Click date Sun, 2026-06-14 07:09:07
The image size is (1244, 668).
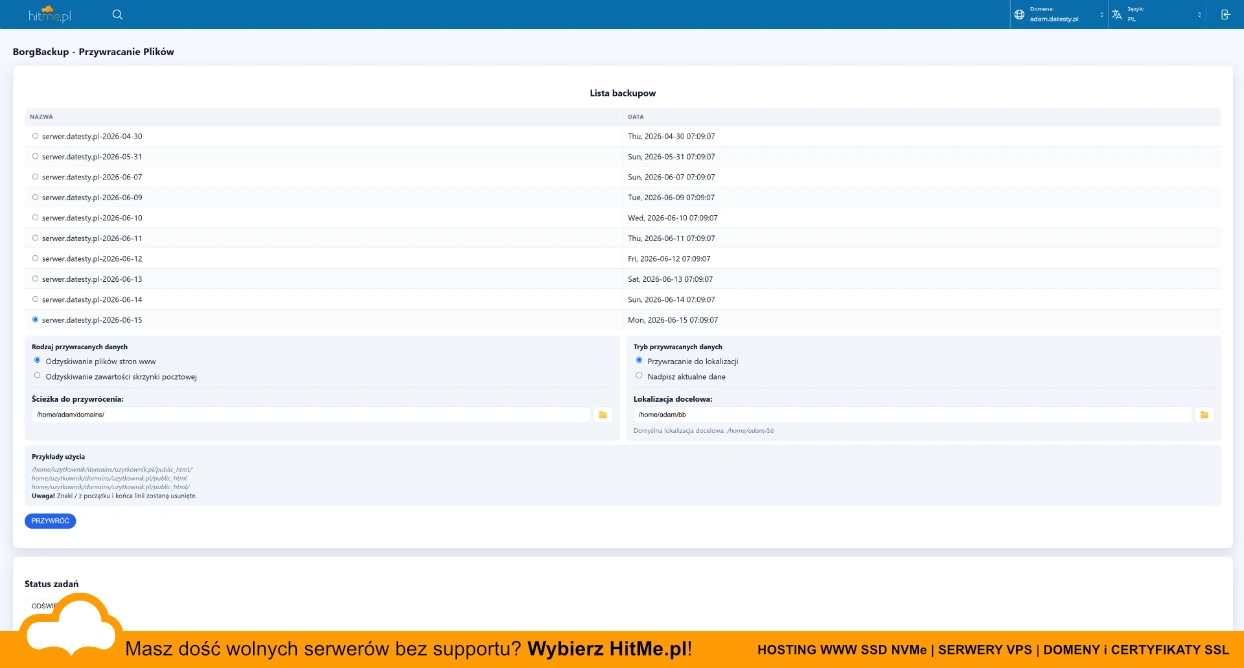click(671, 299)
